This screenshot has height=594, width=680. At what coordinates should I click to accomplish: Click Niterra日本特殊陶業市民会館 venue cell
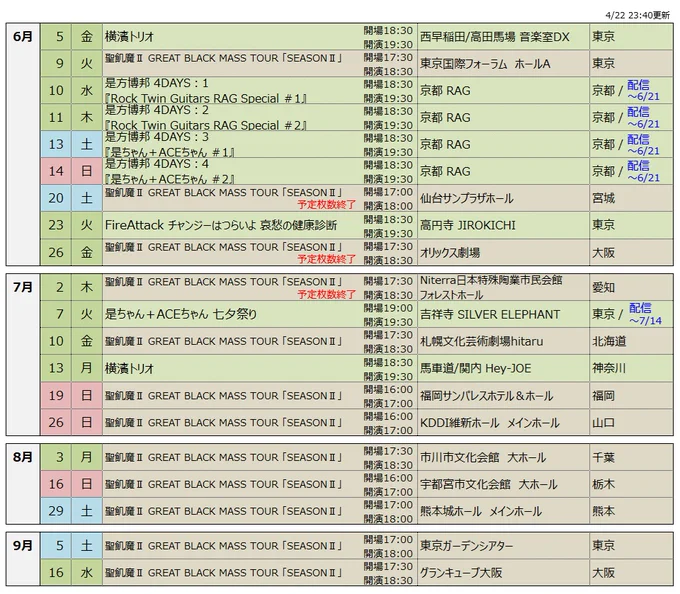click(x=503, y=287)
